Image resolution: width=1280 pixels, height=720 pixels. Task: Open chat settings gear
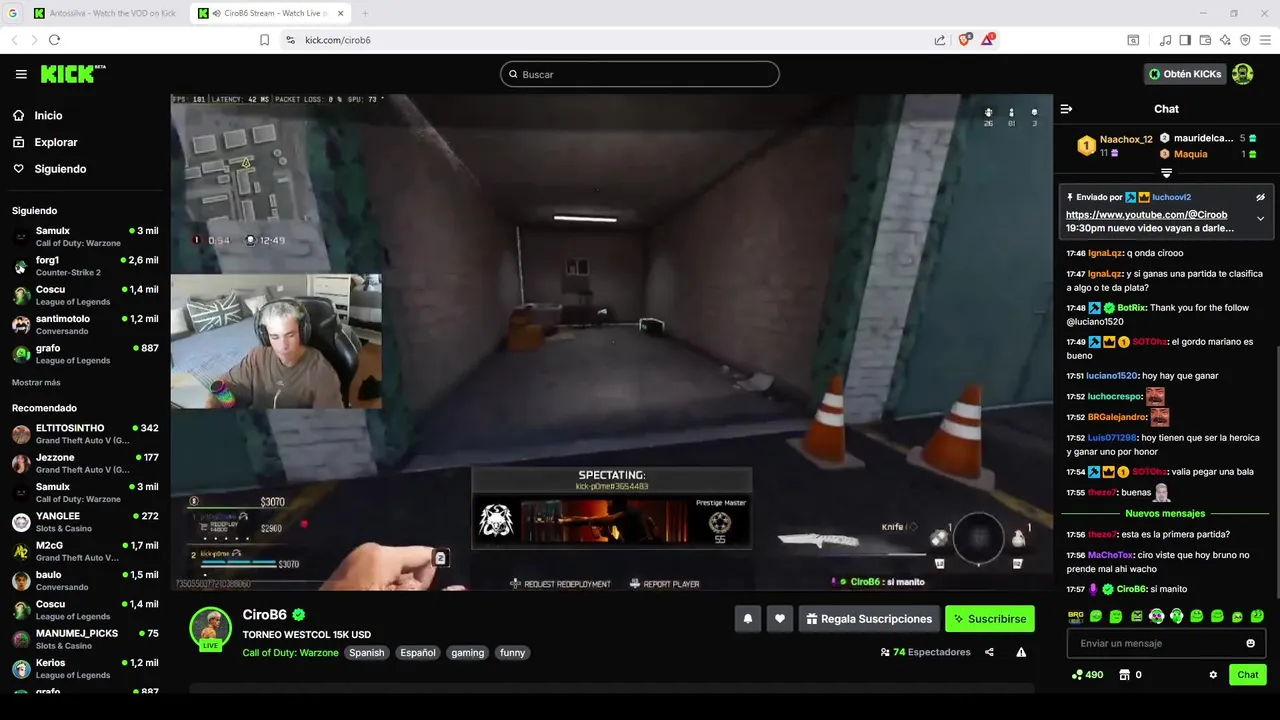(1213, 675)
